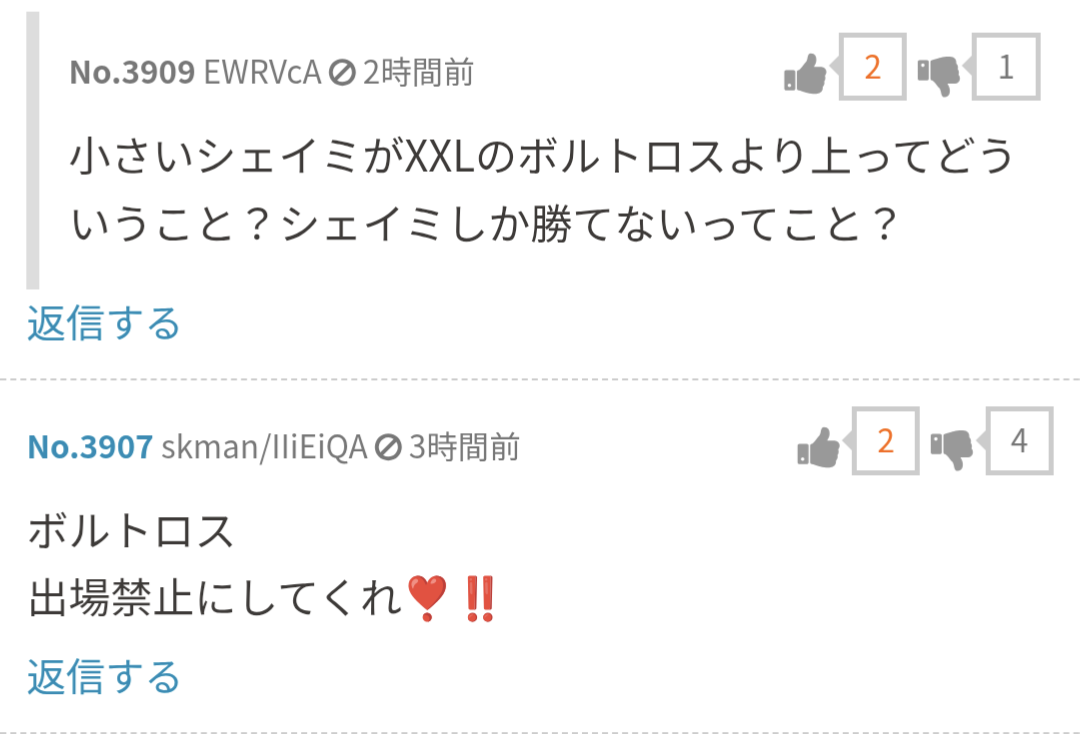Click the red double exclamation emoji

tap(480, 598)
